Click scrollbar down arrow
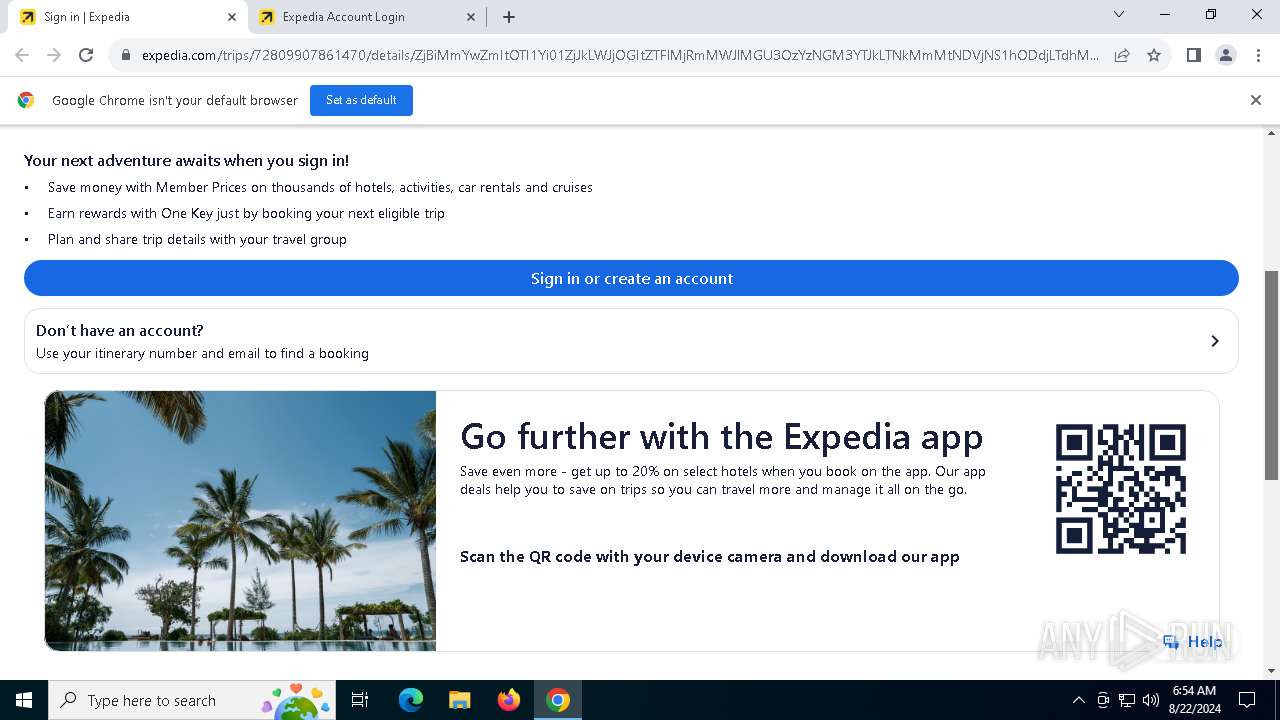This screenshot has width=1280, height=720. pos(1272,671)
